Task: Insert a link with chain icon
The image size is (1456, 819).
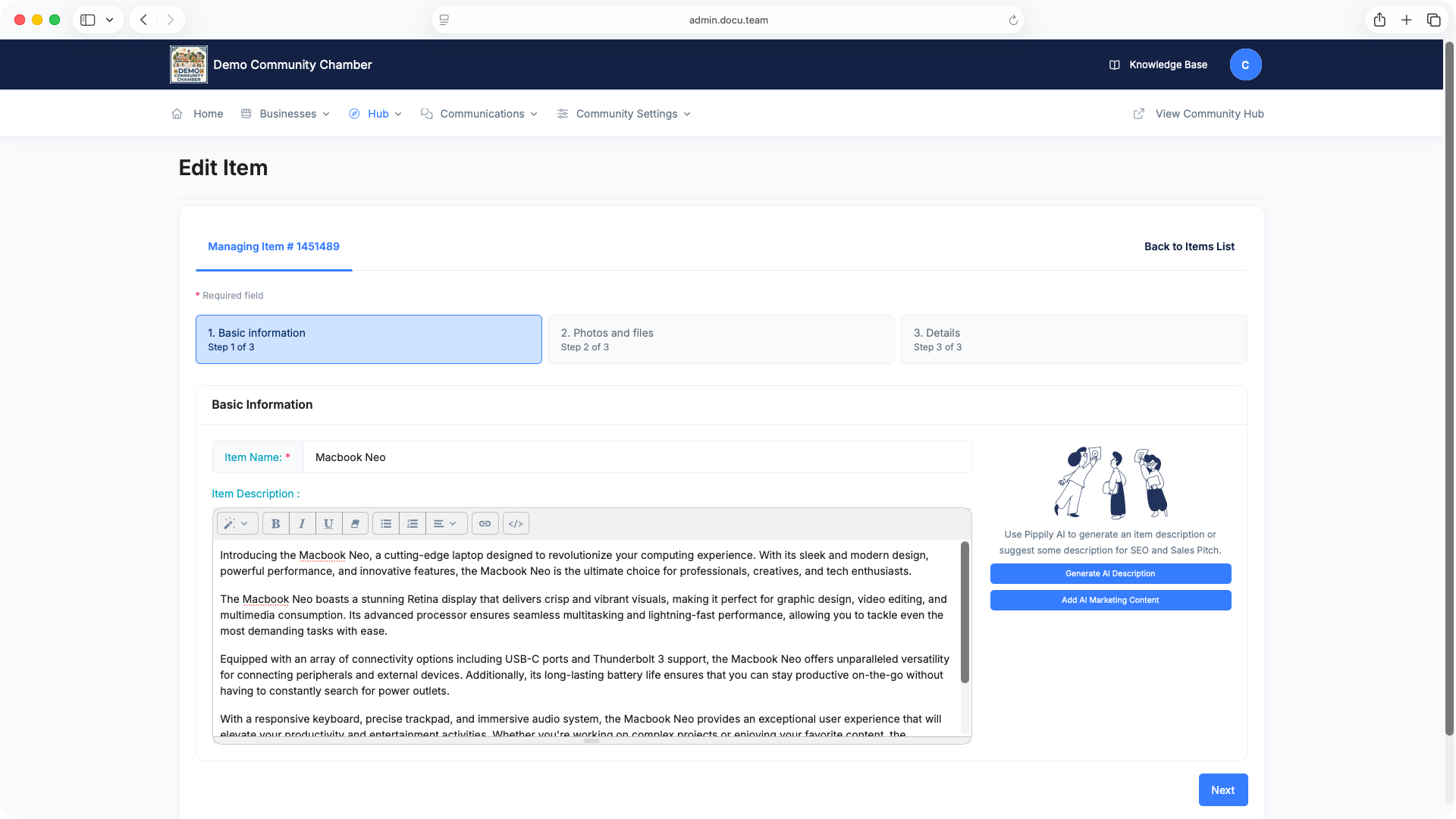Action: tap(485, 523)
